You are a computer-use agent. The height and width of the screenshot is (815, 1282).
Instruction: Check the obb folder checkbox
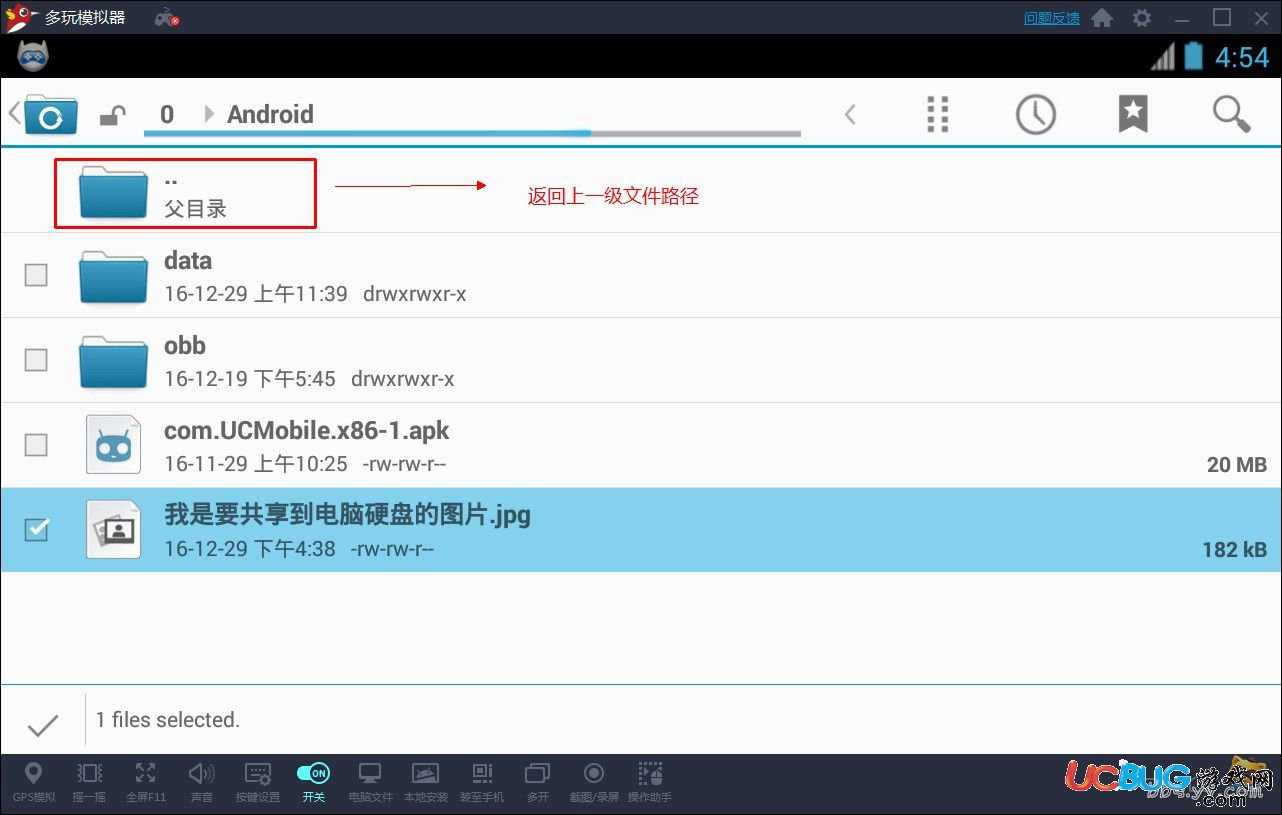click(36, 359)
